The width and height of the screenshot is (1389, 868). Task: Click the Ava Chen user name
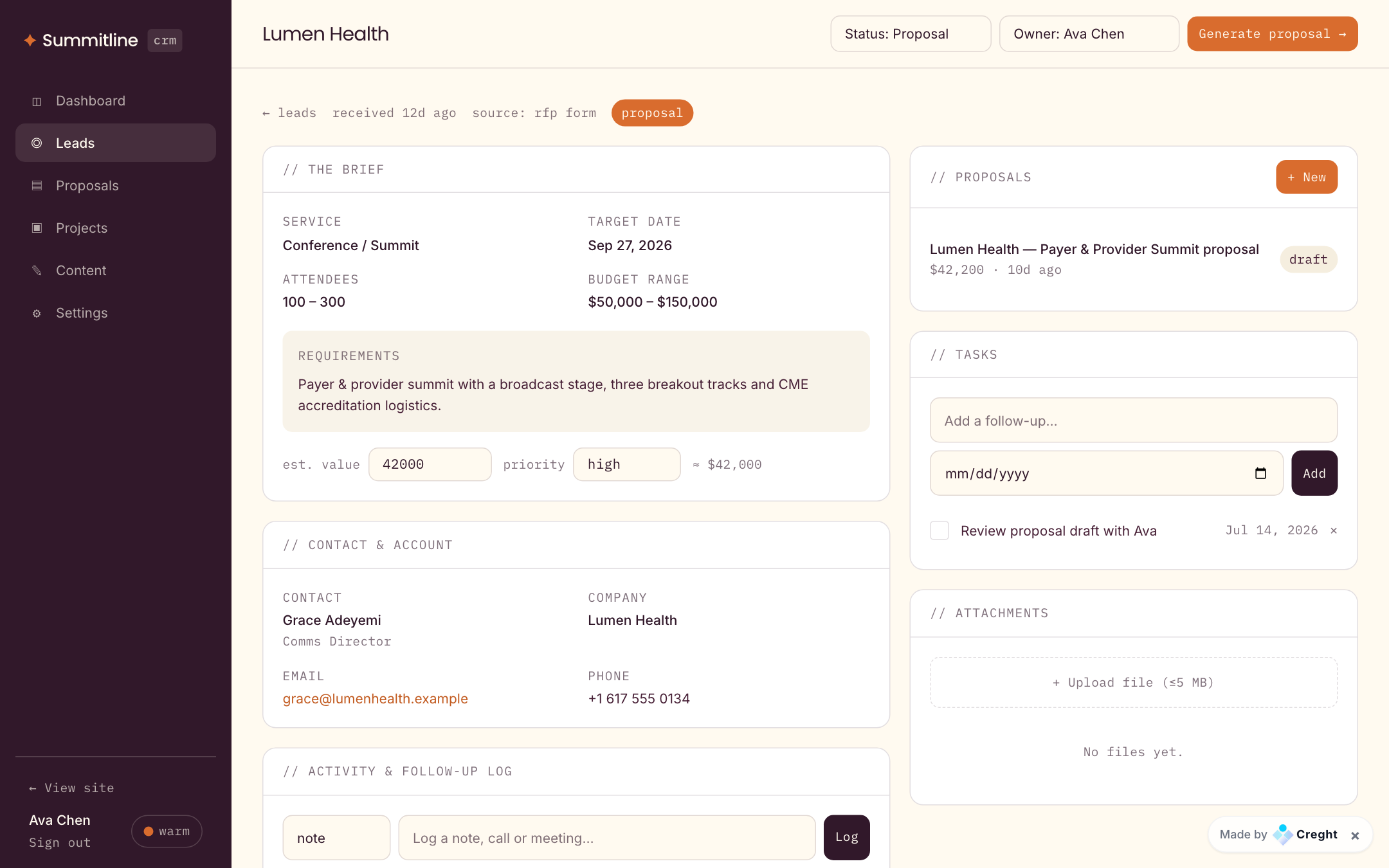point(60,820)
